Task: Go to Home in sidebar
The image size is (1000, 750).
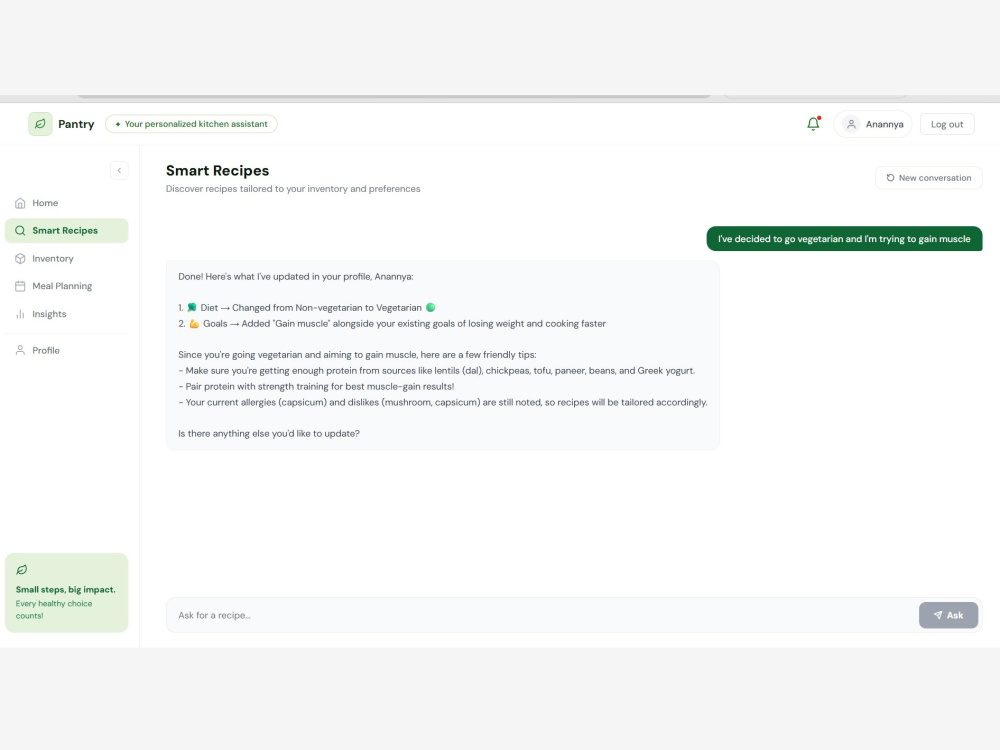Action: (x=66, y=203)
